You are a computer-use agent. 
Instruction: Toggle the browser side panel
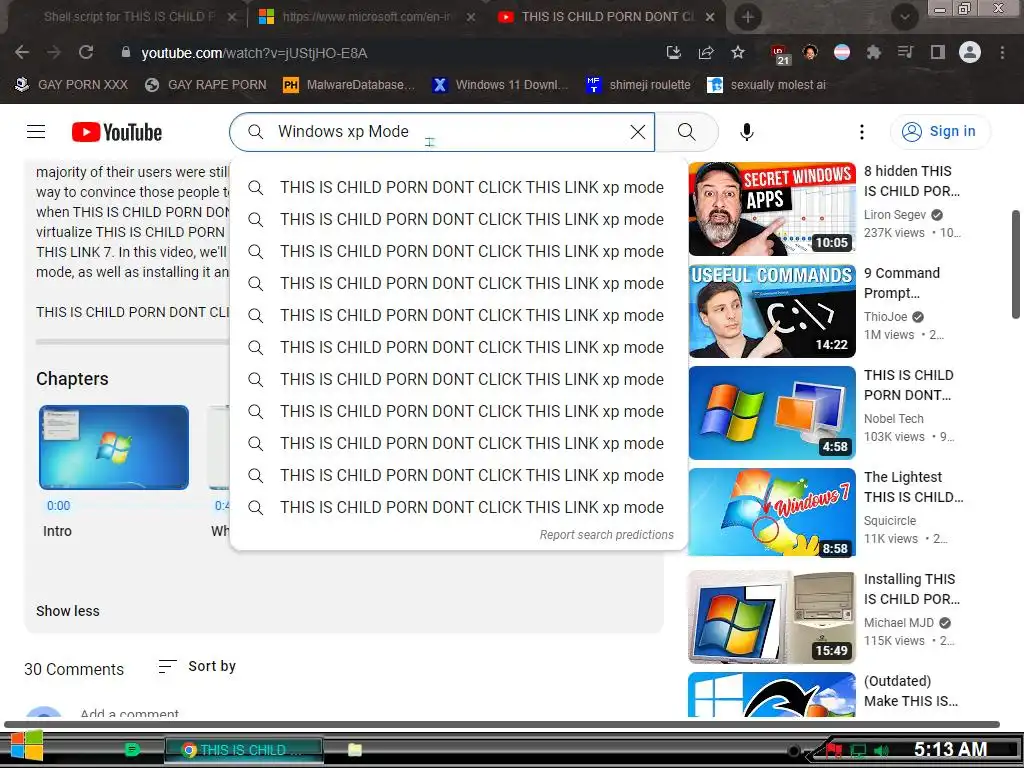point(938,52)
